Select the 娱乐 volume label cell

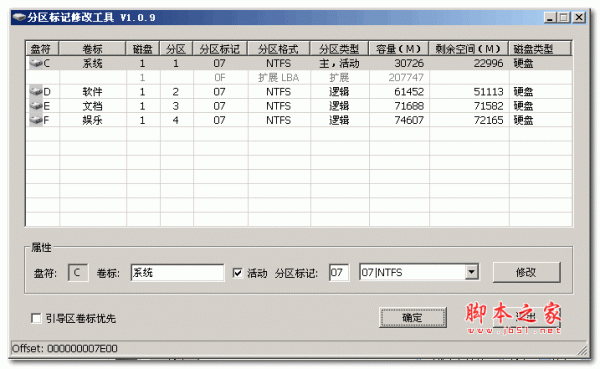[92, 120]
